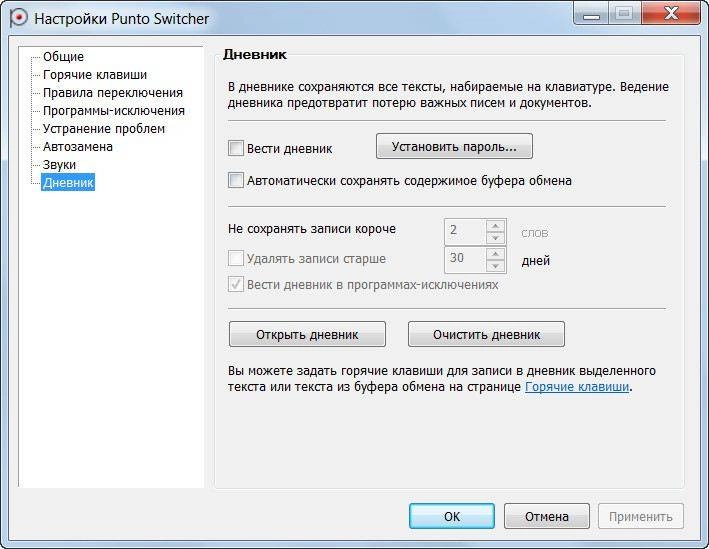Viewport: 709px width, 549px height.
Task: Click Открыть дневник button
Action: click(307, 335)
